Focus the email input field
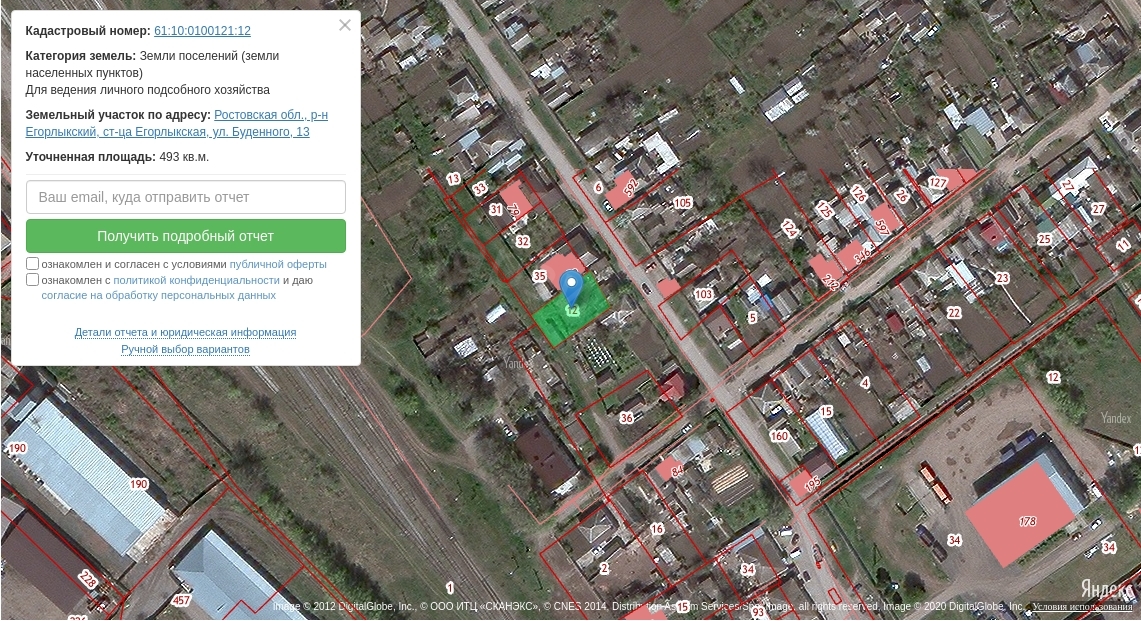 click(x=186, y=197)
